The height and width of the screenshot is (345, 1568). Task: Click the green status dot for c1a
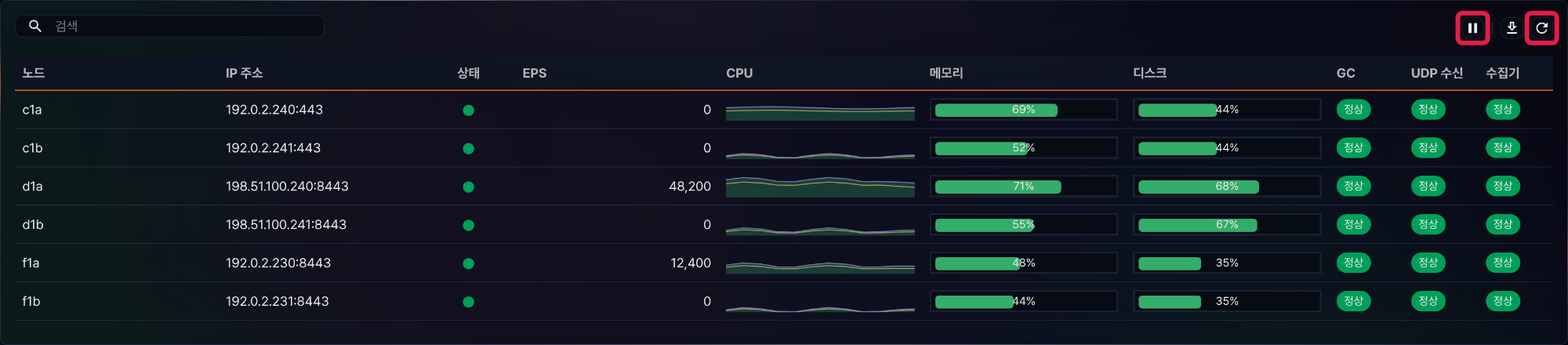tap(469, 111)
